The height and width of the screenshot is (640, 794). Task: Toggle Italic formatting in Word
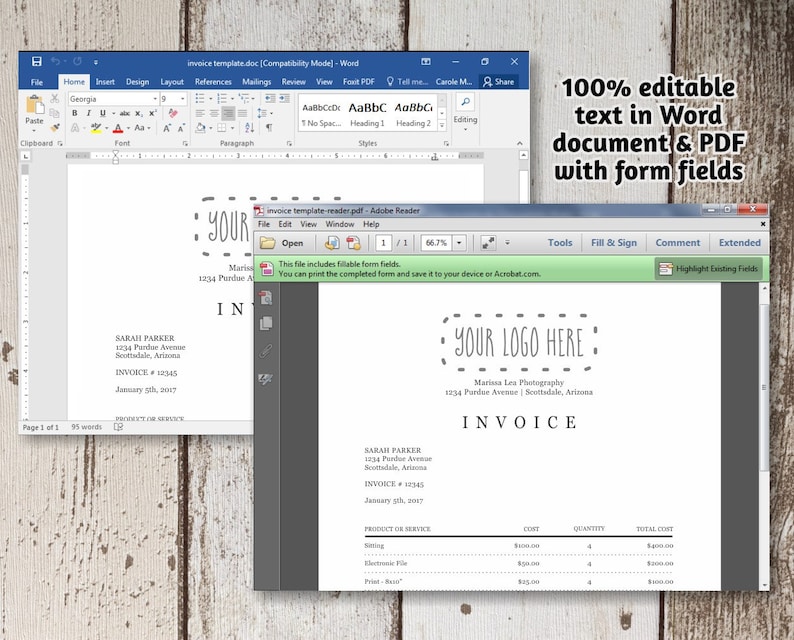(x=89, y=113)
